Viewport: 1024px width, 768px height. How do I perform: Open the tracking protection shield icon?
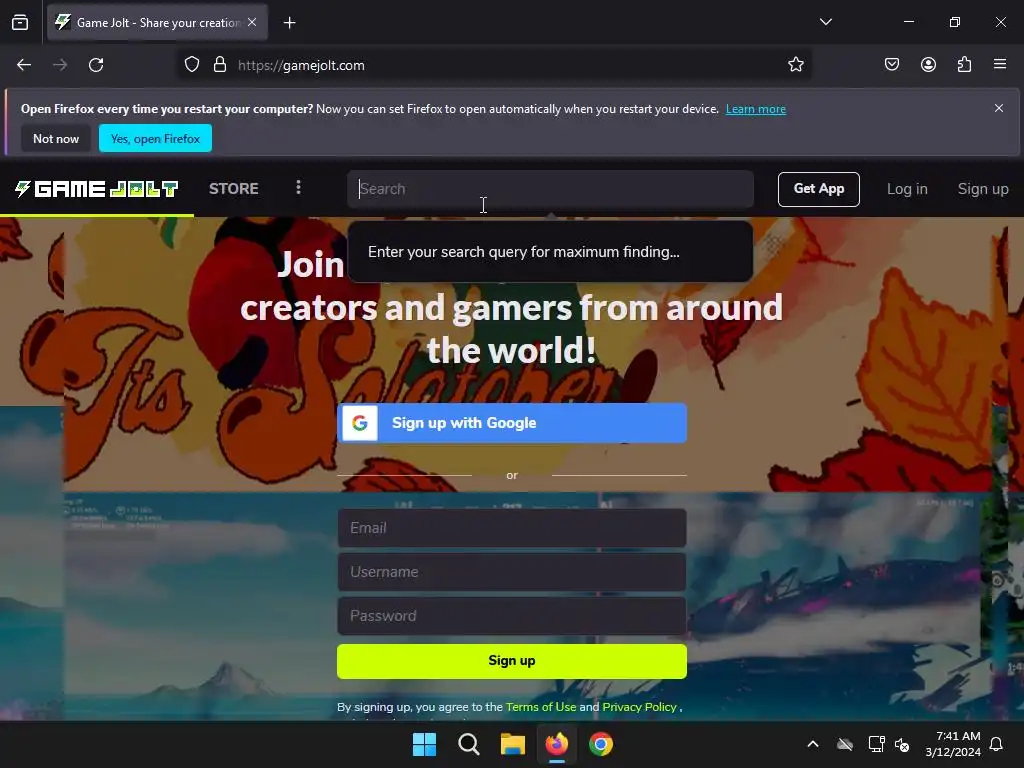(x=192, y=65)
